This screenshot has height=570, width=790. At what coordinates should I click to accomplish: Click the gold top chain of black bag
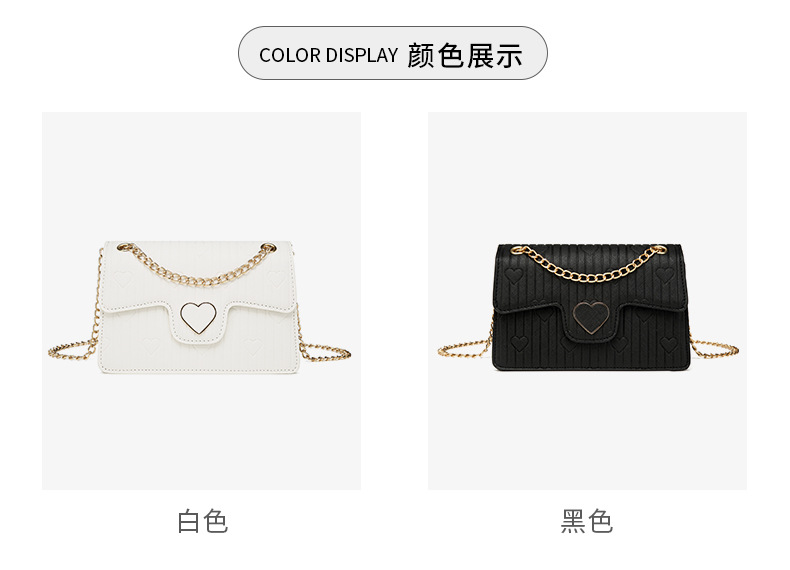pos(588,263)
